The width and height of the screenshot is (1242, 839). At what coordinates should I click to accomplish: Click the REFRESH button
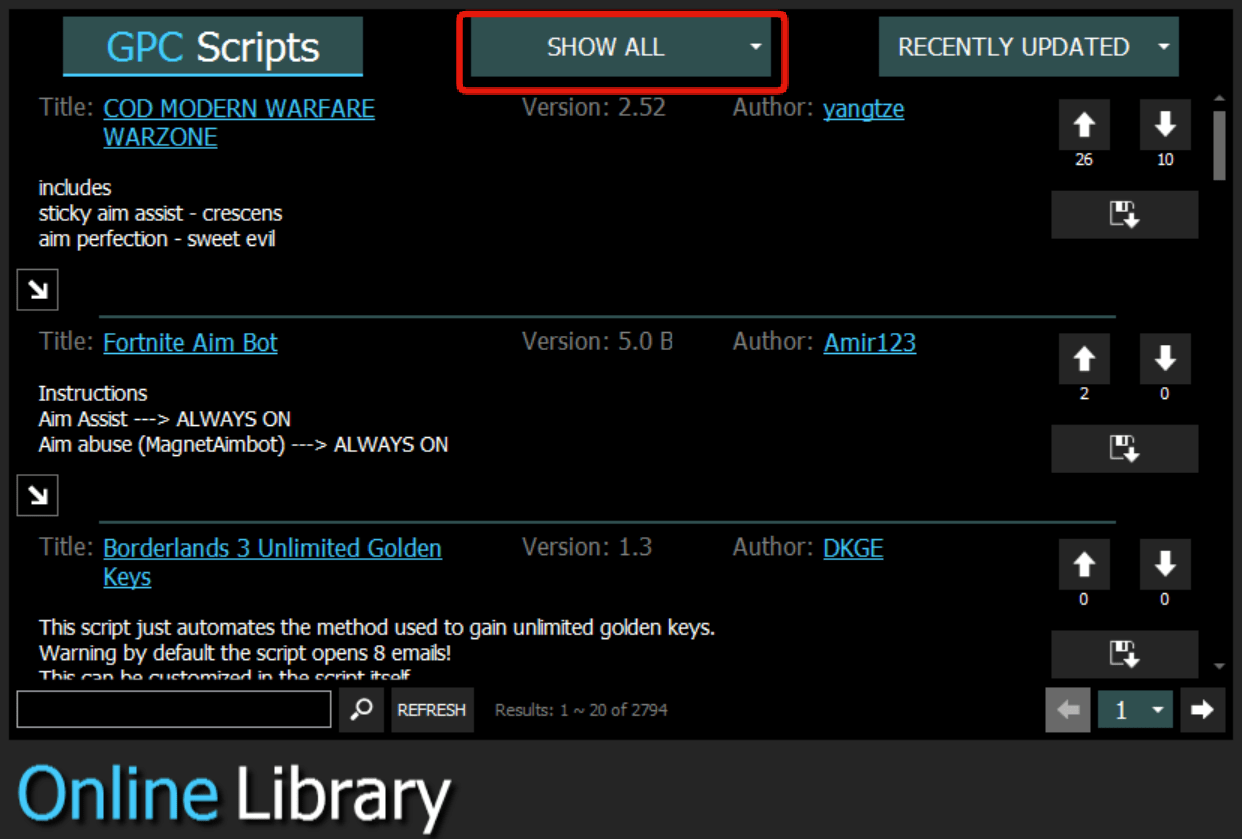coord(432,710)
